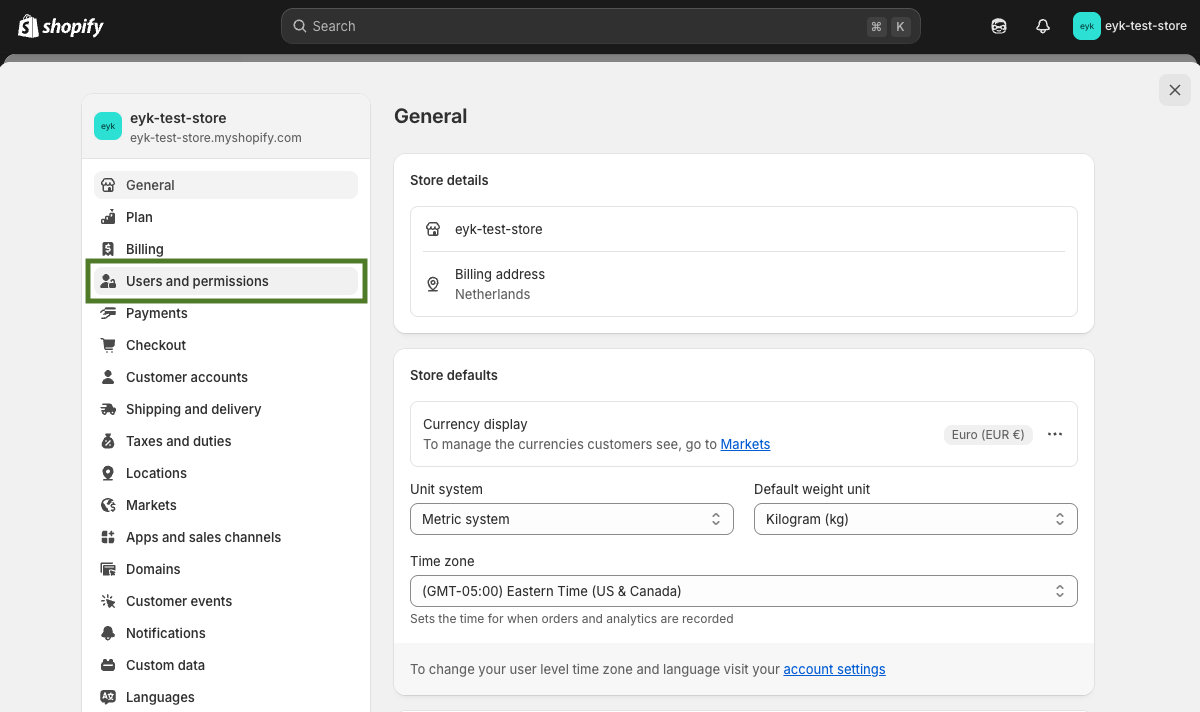Image resolution: width=1200 pixels, height=712 pixels.
Task: Click the Customer events icon
Action: click(108, 601)
